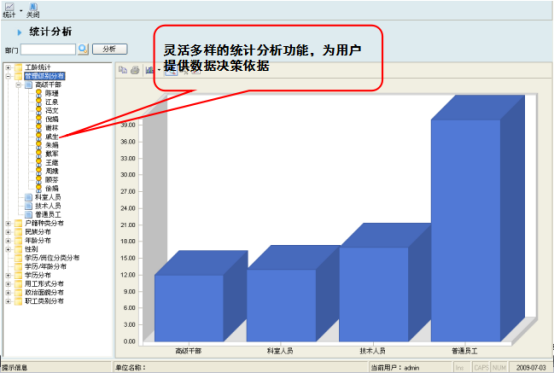Select 普通员工 in the tree
Viewport: 554px width, 373px height.
[48, 214]
